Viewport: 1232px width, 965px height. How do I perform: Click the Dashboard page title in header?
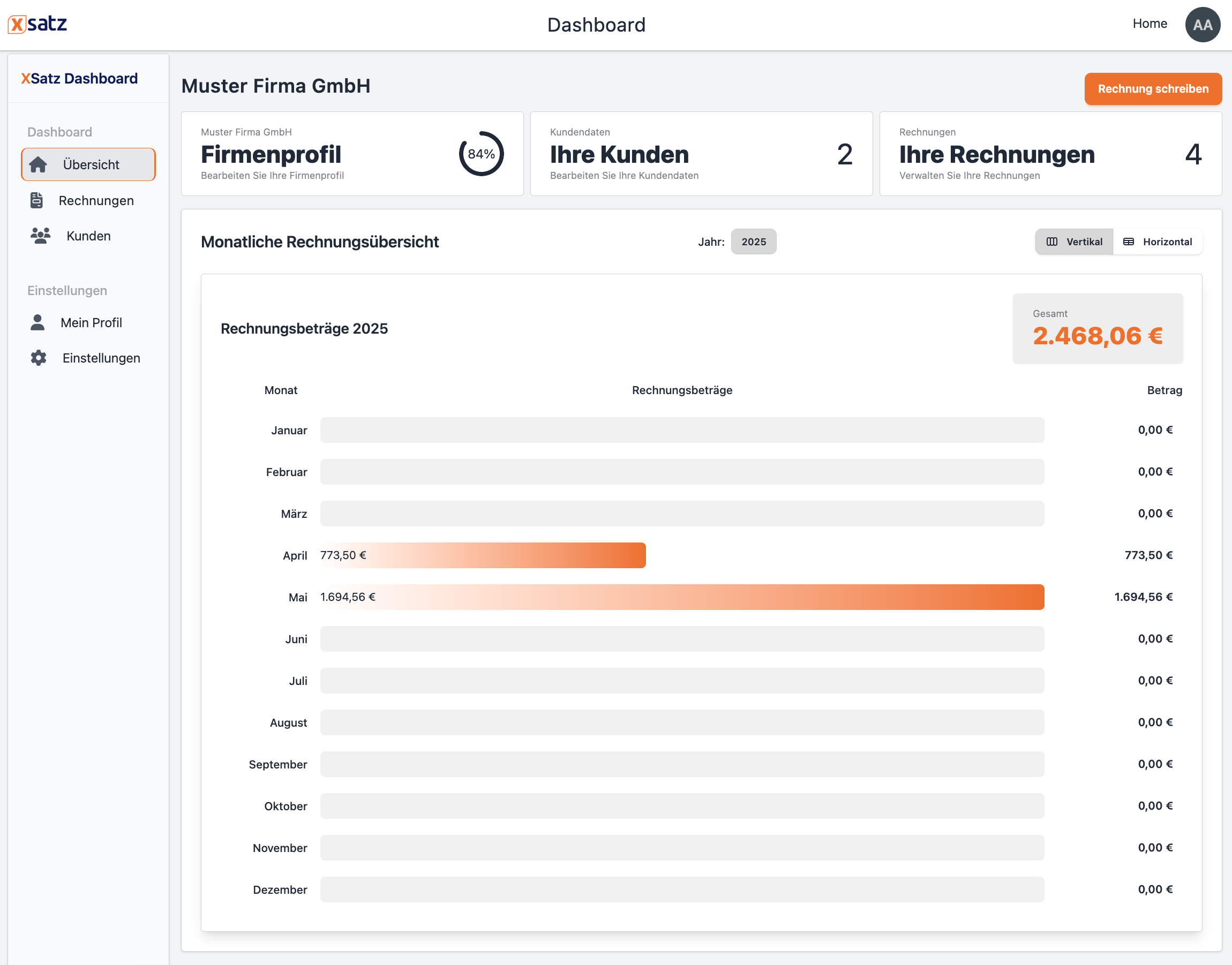596,25
